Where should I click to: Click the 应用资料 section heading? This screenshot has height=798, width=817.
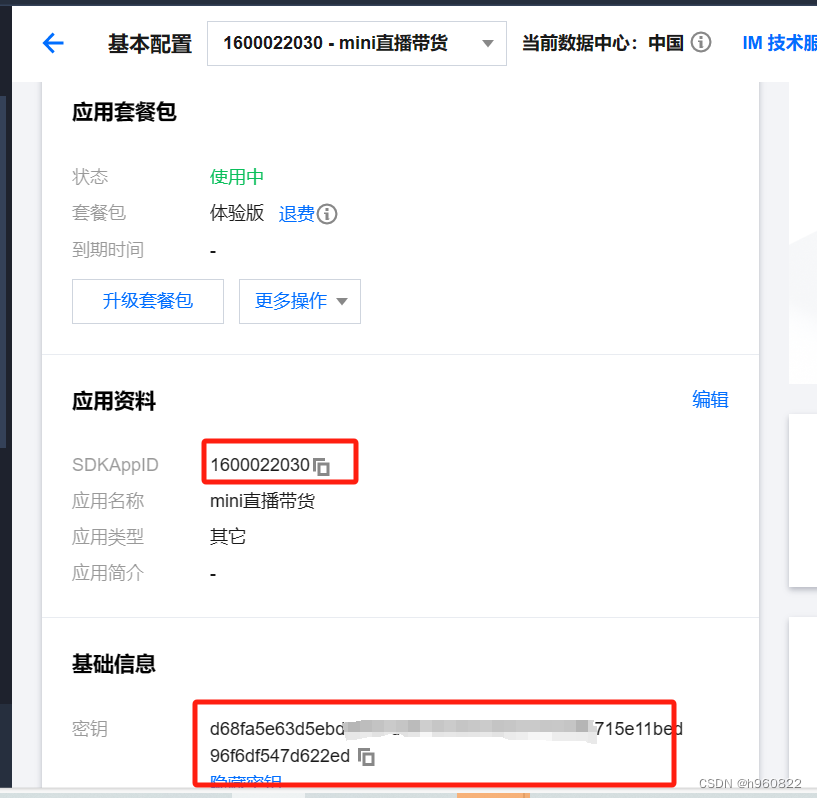(114, 401)
